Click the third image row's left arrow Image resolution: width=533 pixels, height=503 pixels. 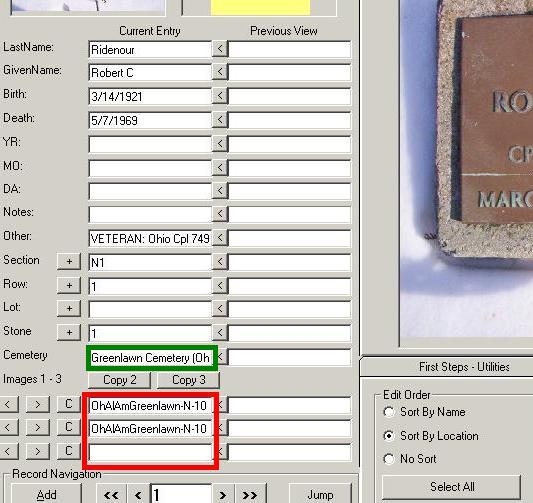(8, 451)
